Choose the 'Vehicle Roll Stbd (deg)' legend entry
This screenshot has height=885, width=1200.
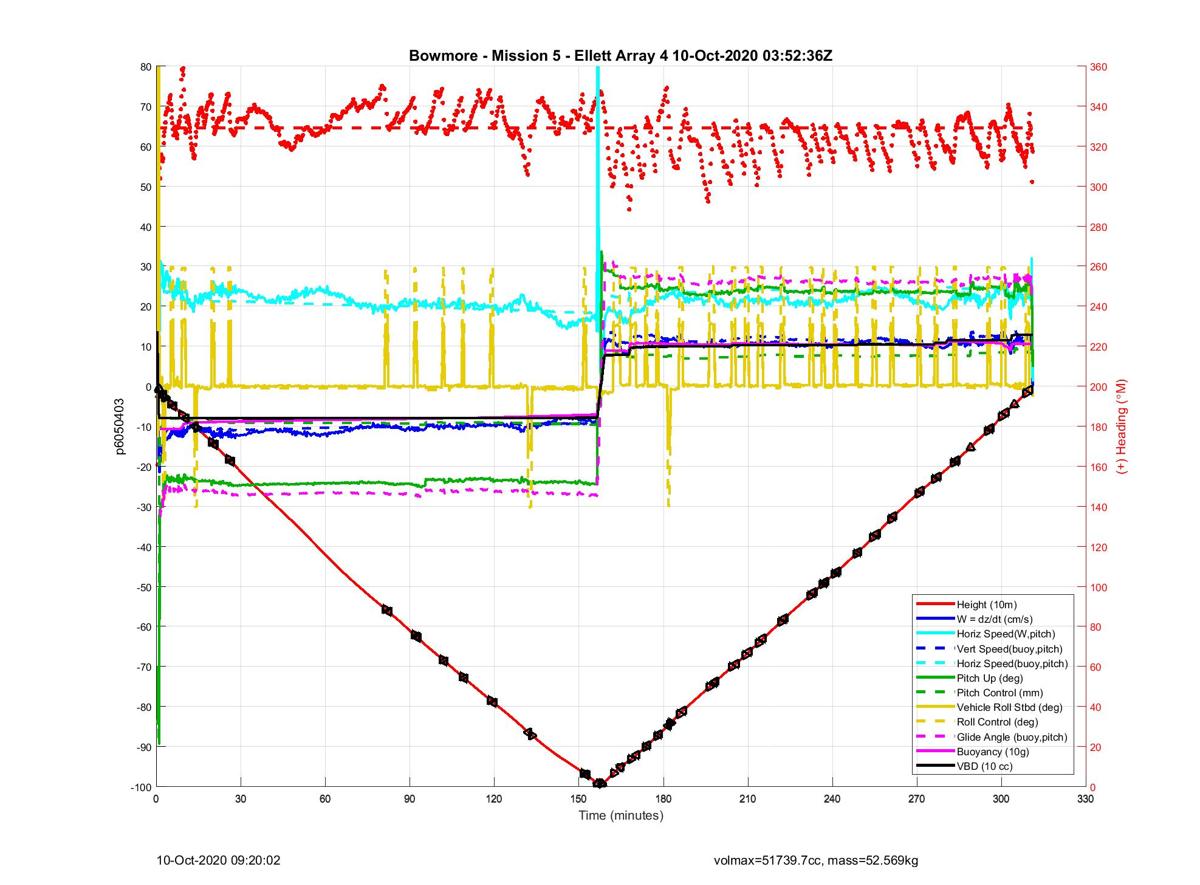1010,707
